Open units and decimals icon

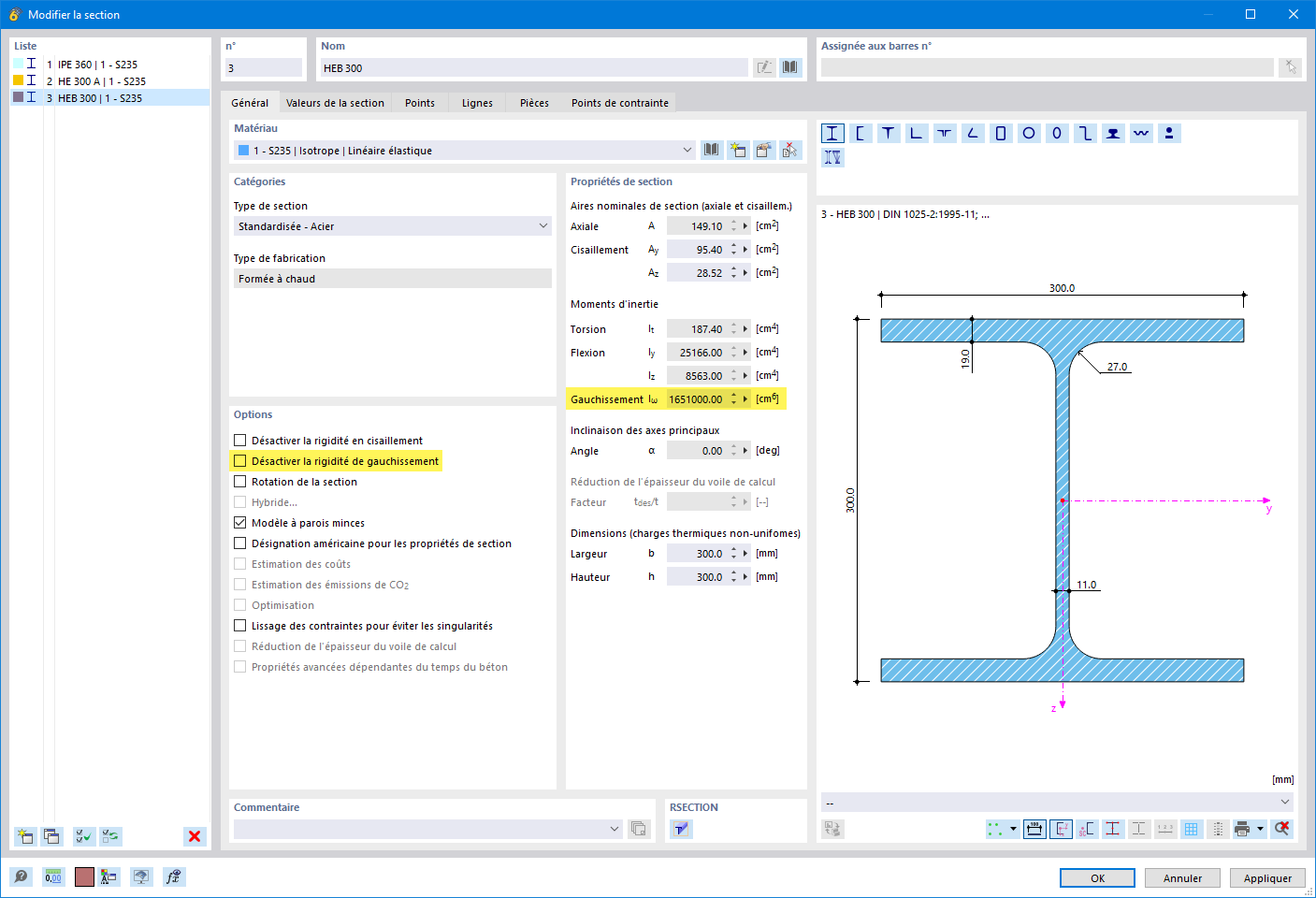(53, 876)
